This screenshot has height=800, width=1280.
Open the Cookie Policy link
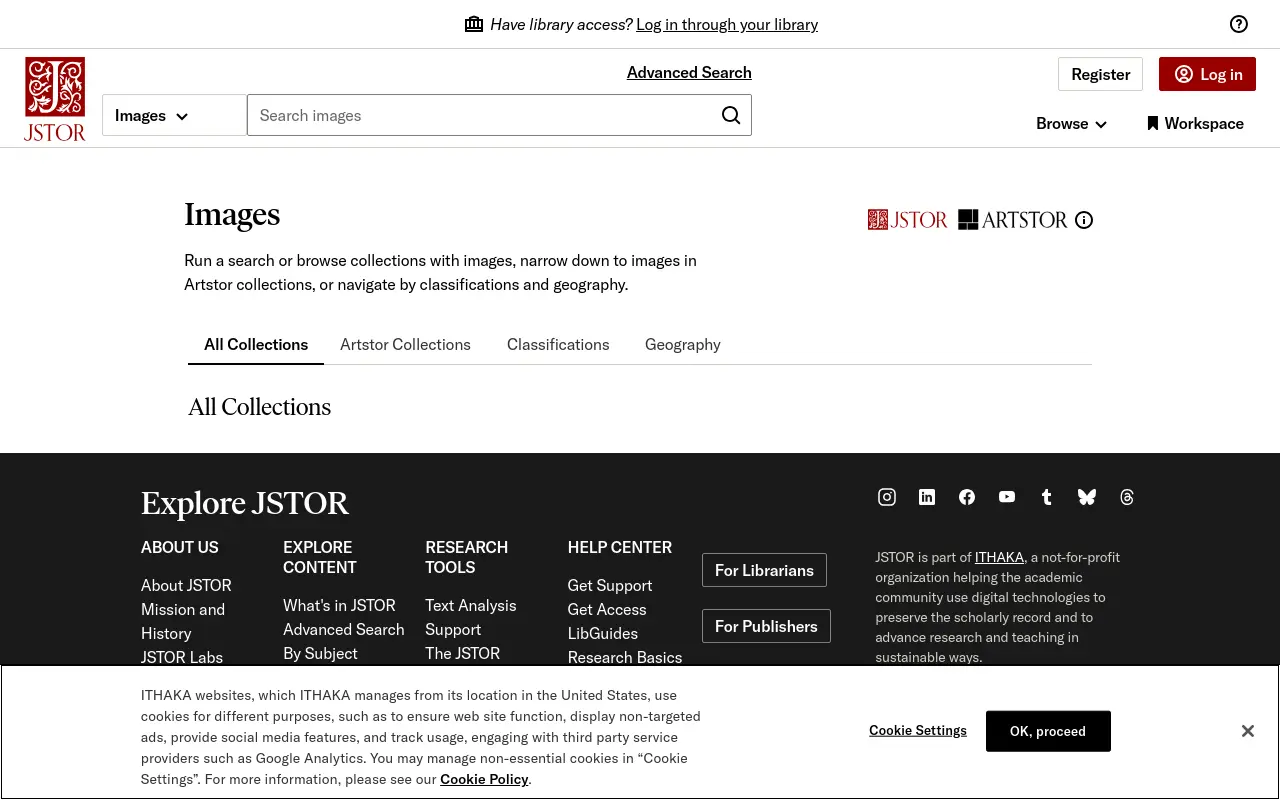[484, 779]
